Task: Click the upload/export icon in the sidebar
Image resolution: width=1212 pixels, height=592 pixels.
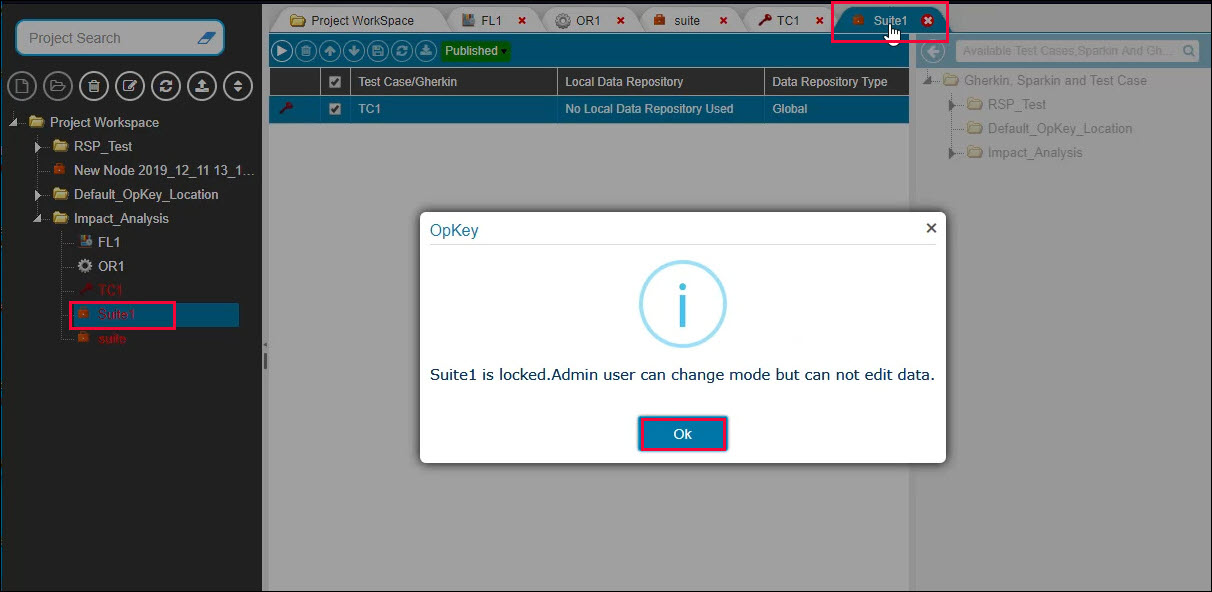Action: (202, 86)
